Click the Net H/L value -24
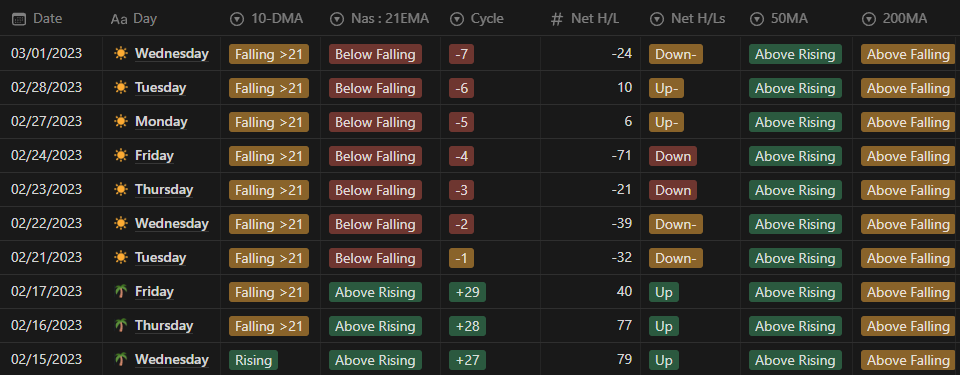The height and width of the screenshot is (375, 960). (621, 54)
